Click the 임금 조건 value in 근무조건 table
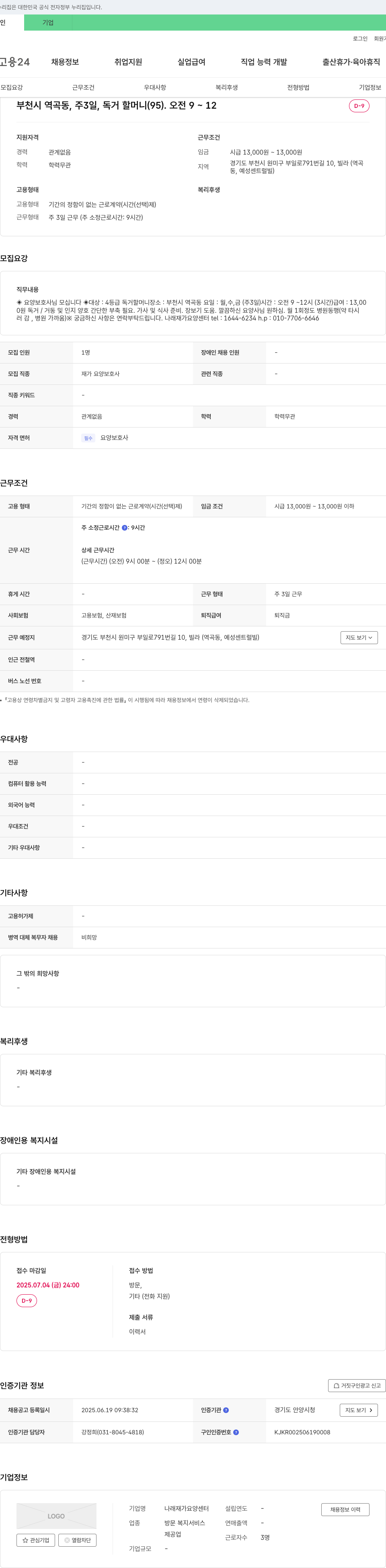386x1568 pixels. tap(314, 506)
